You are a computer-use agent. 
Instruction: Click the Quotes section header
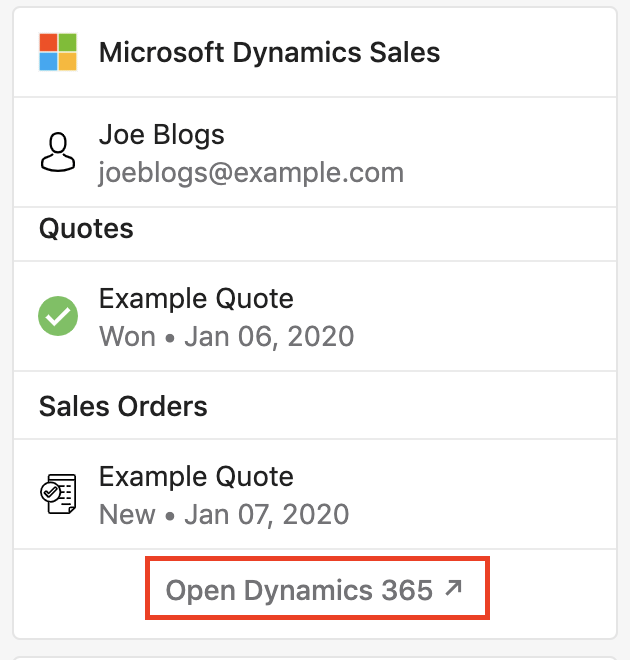(x=86, y=229)
